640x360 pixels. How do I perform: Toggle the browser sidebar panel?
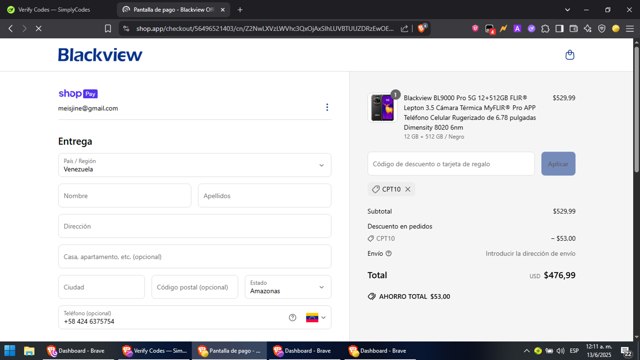coord(560,29)
